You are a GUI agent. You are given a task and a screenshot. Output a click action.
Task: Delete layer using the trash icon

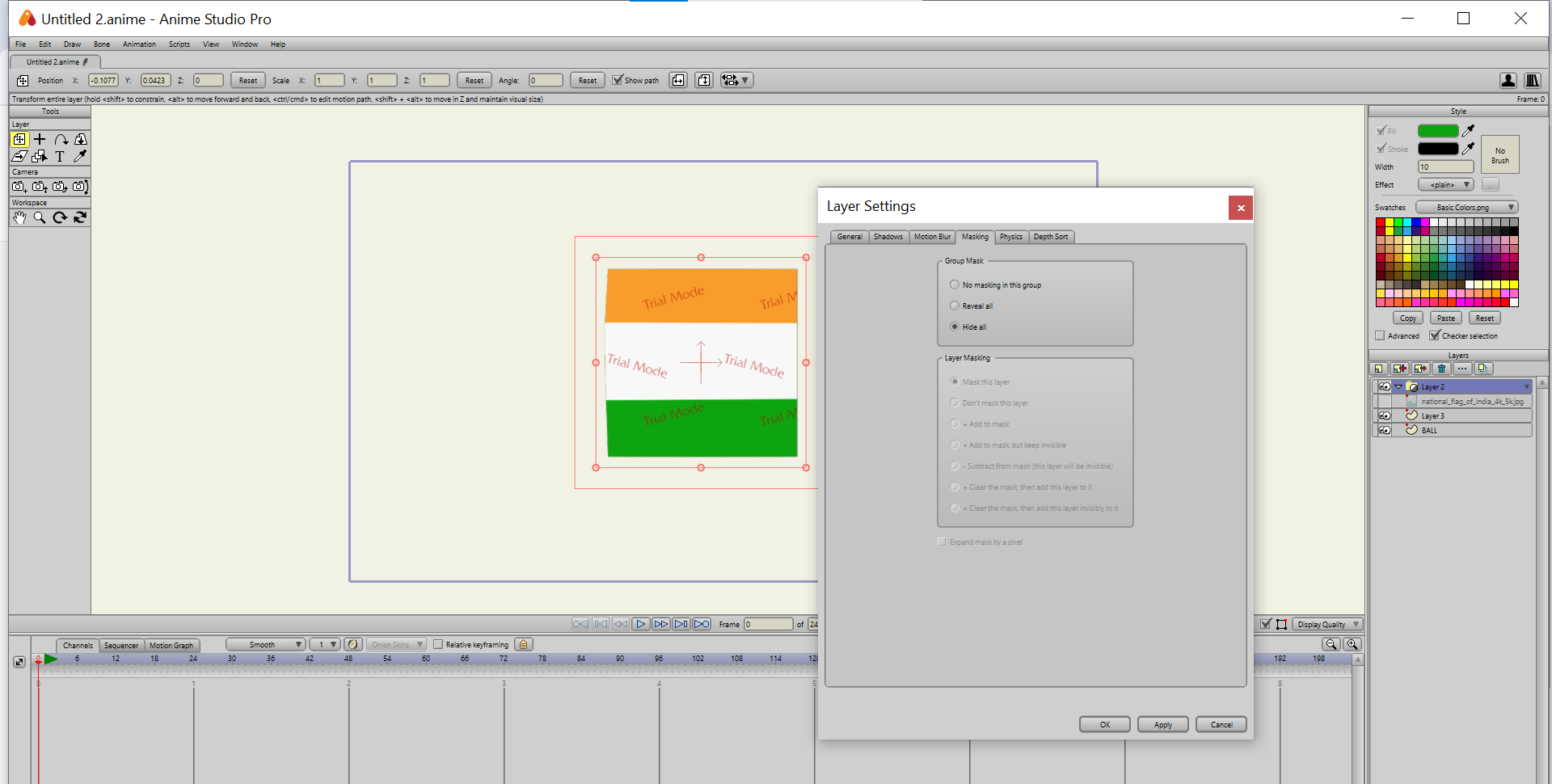click(1441, 369)
